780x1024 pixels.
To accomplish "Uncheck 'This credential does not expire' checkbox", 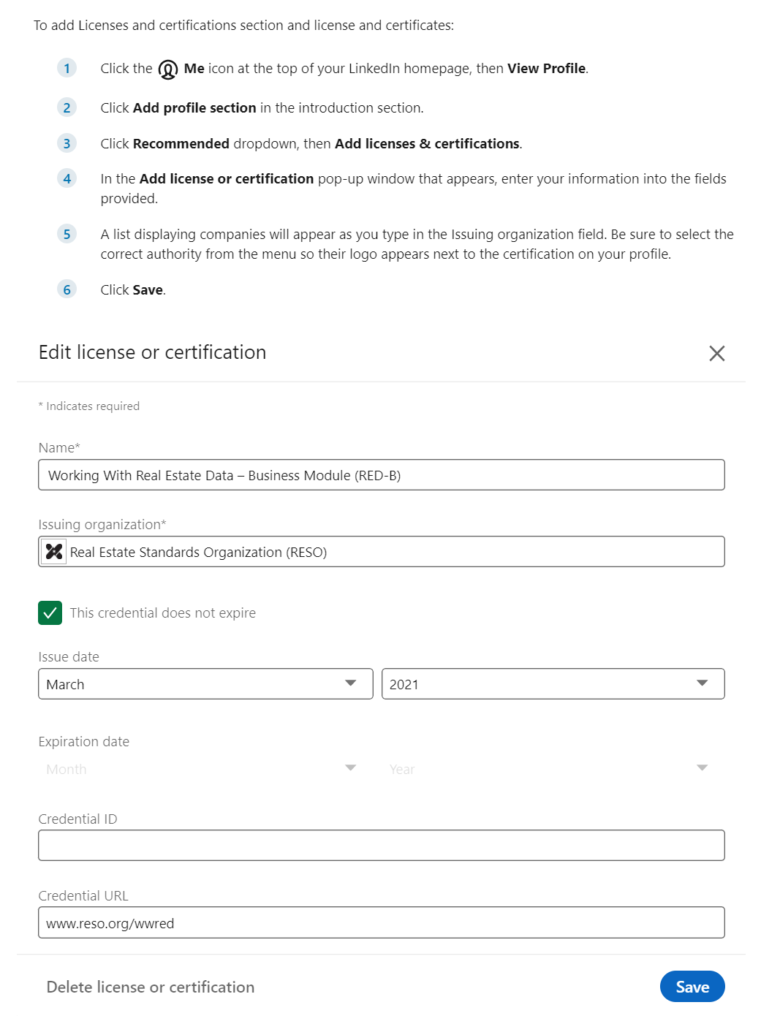I will coord(50,613).
